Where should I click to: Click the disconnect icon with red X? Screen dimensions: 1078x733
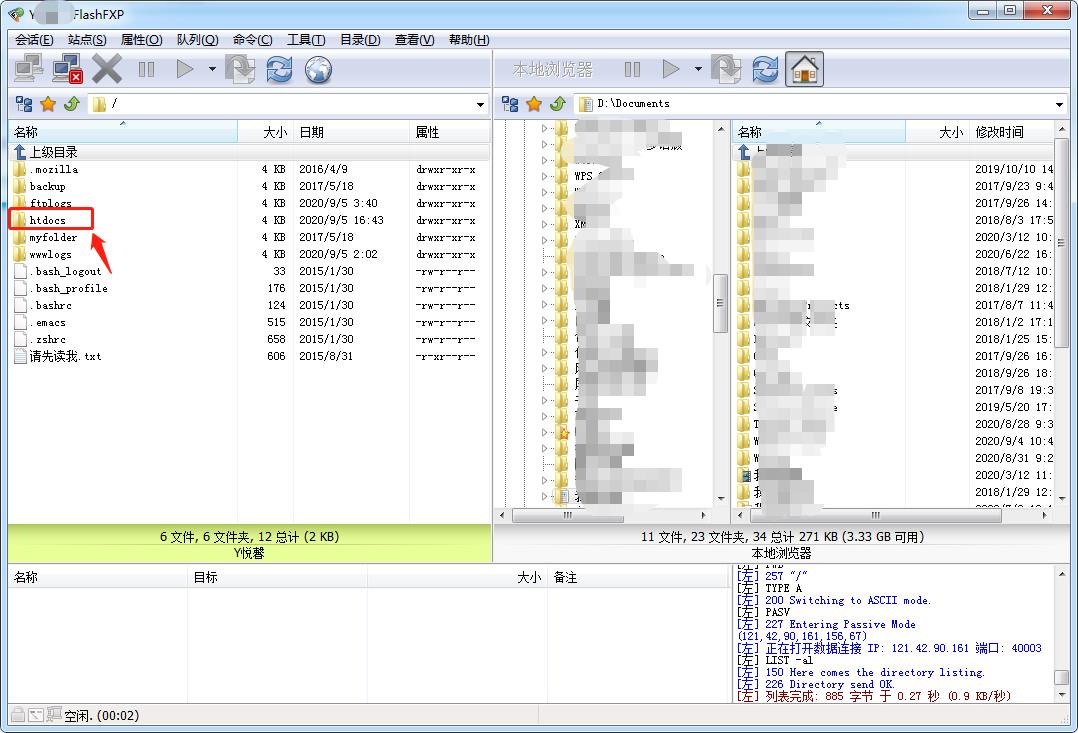point(68,69)
